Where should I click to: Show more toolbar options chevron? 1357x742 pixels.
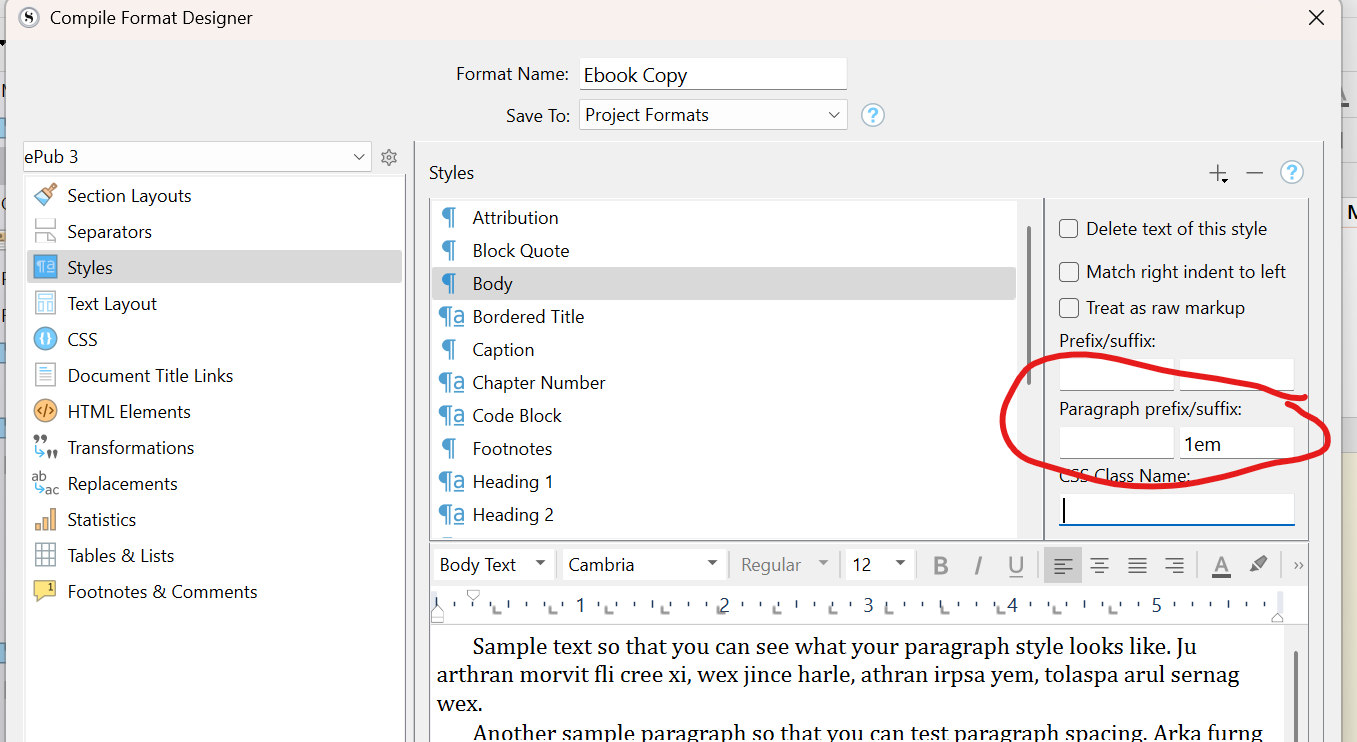coord(1298,565)
